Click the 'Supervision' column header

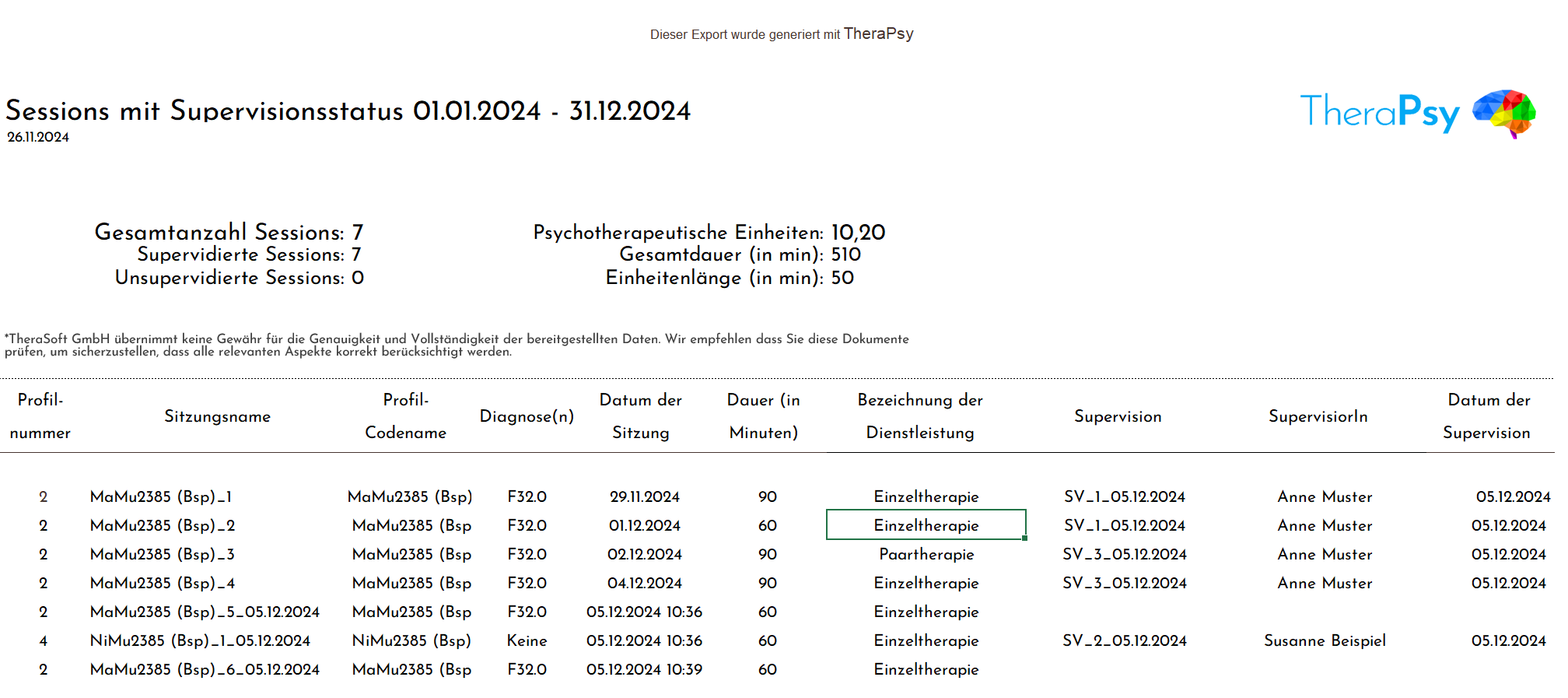[x=1118, y=417]
